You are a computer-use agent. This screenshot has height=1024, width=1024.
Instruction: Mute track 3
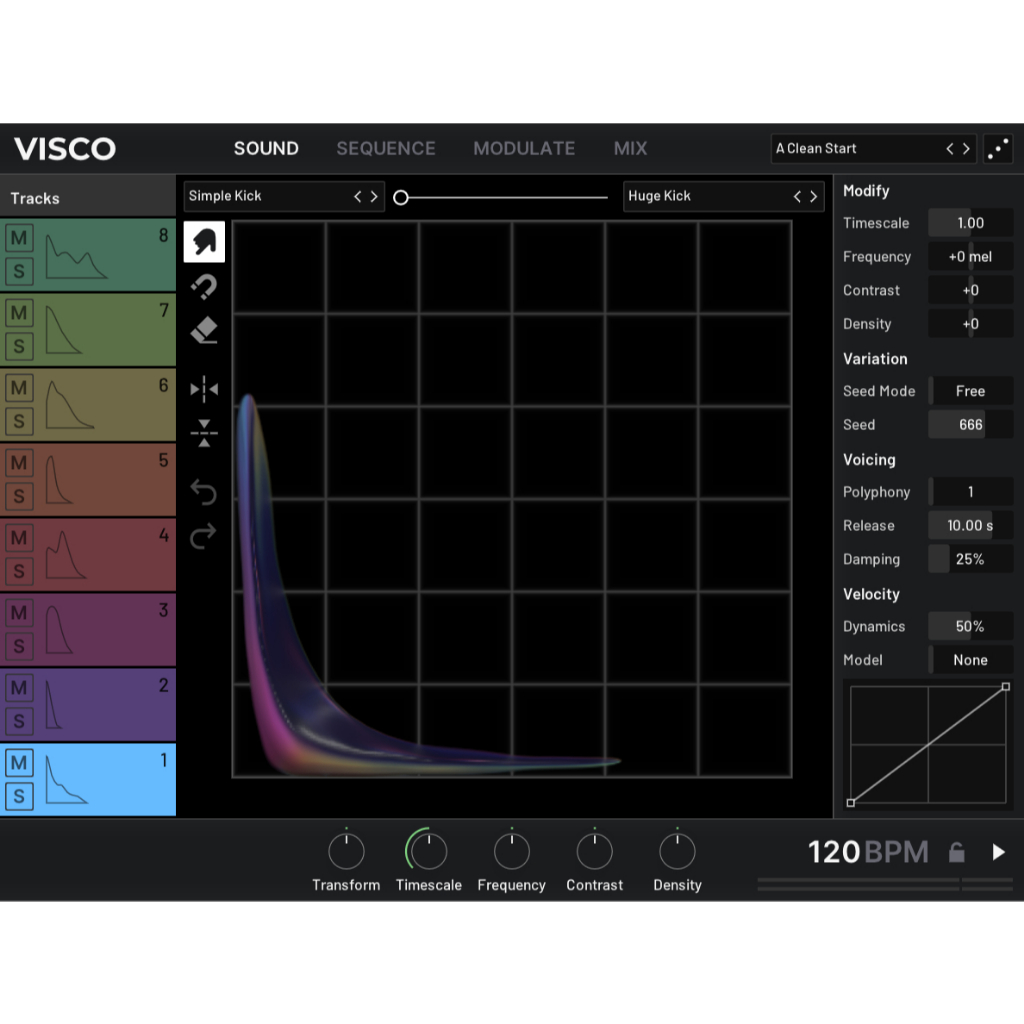click(x=19, y=613)
